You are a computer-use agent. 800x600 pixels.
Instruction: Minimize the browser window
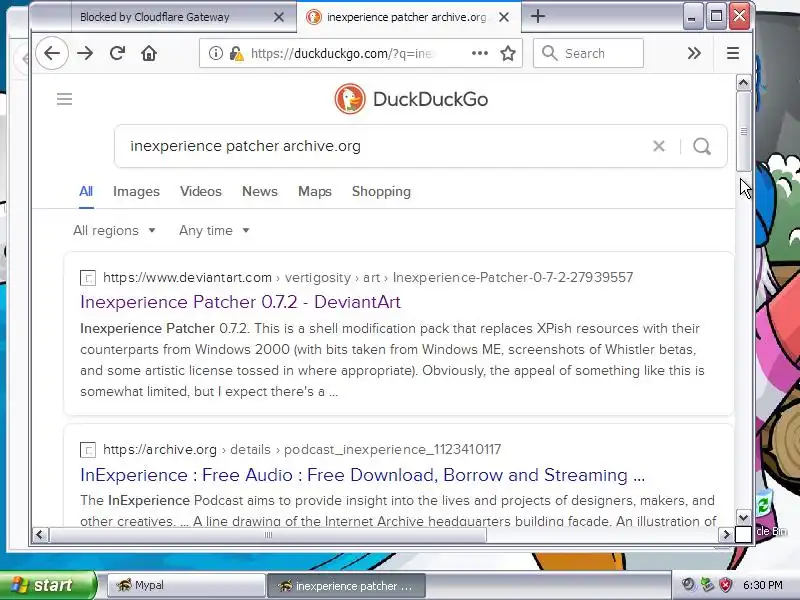(691, 17)
